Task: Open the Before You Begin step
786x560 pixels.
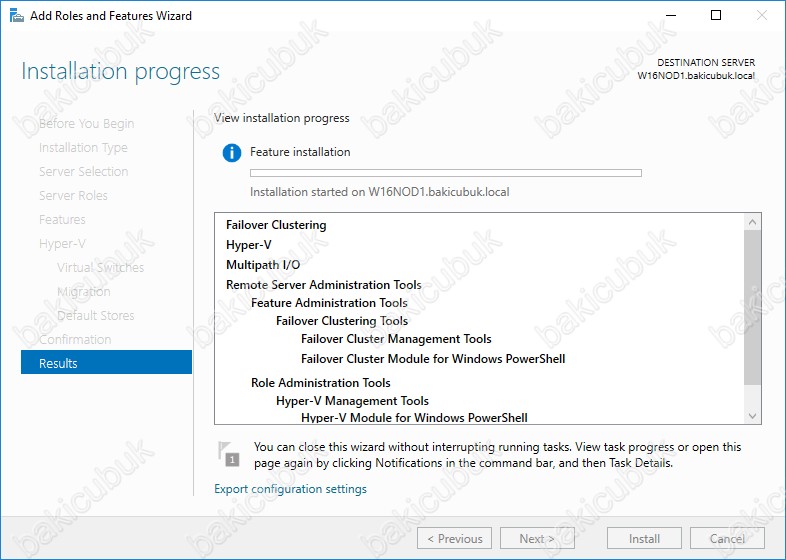Action: pyautogui.click(x=86, y=123)
